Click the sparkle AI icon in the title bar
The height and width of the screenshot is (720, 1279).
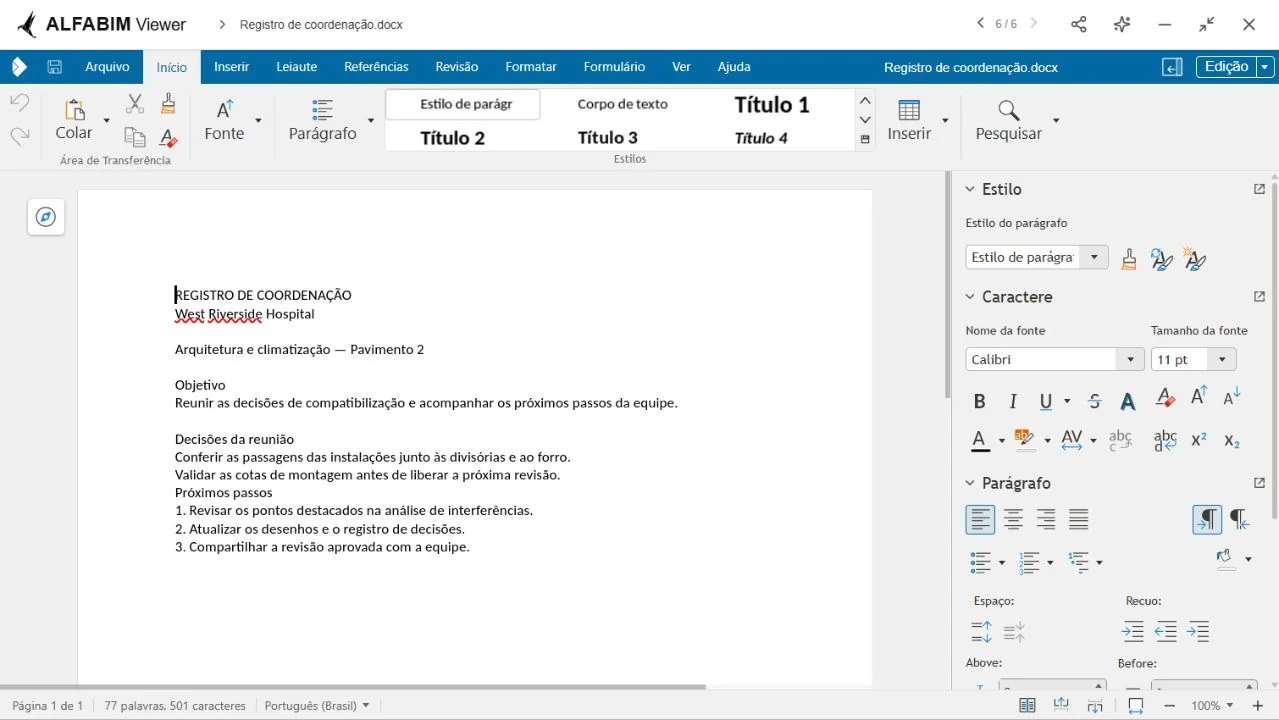(1122, 24)
